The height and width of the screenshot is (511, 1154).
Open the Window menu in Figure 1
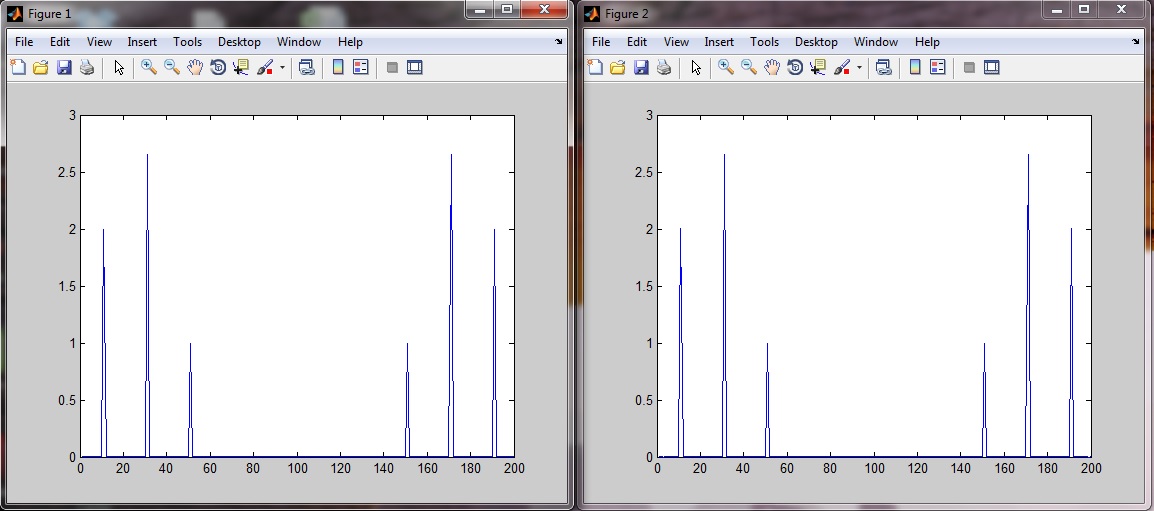tap(299, 42)
